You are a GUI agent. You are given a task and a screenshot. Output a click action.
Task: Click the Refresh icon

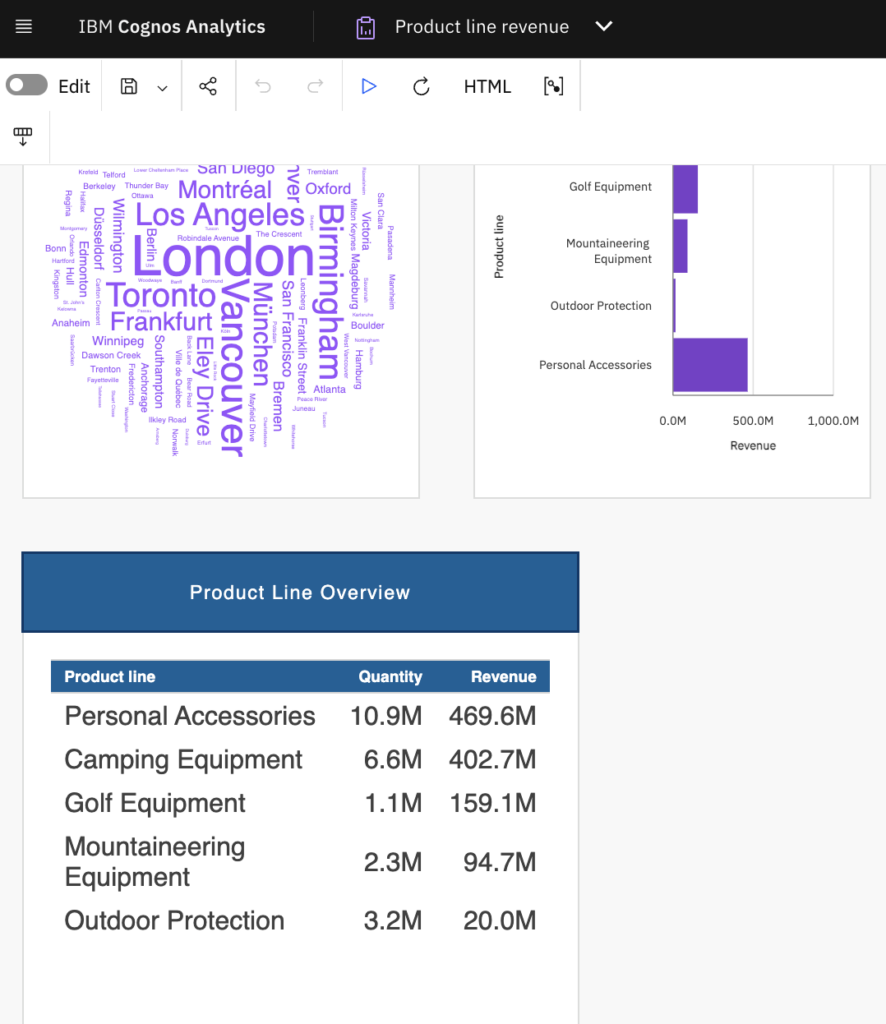pyautogui.click(x=421, y=87)
